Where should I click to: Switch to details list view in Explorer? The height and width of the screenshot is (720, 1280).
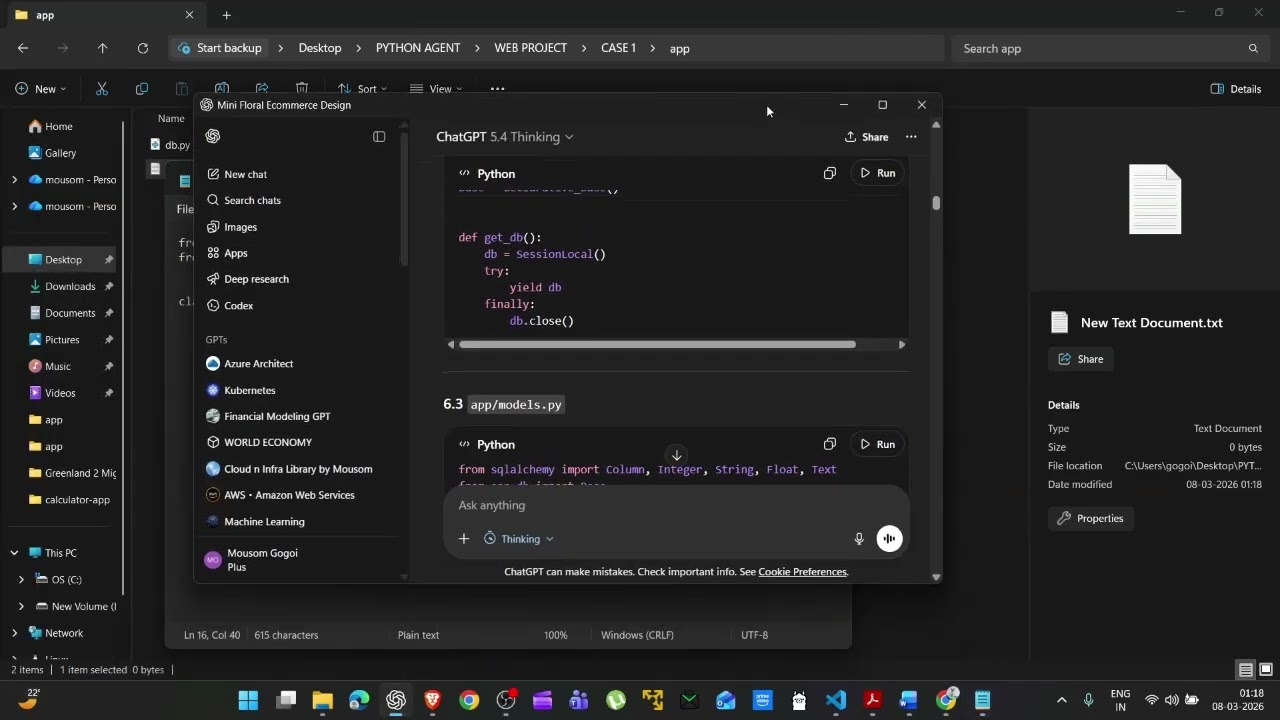pyautogui.click(x=1246, y=670)
